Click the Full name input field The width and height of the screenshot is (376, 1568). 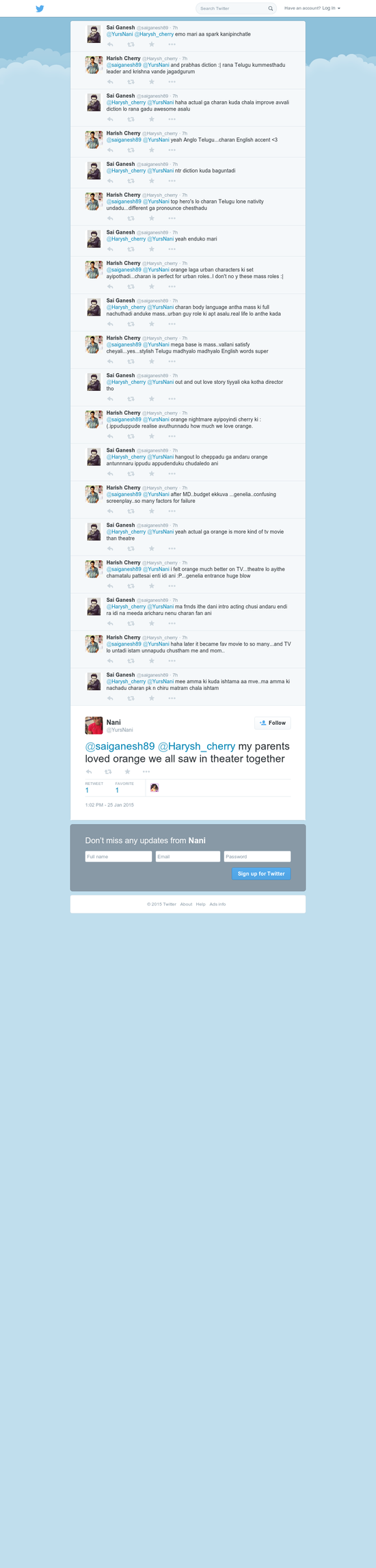[x=118, y=856]
